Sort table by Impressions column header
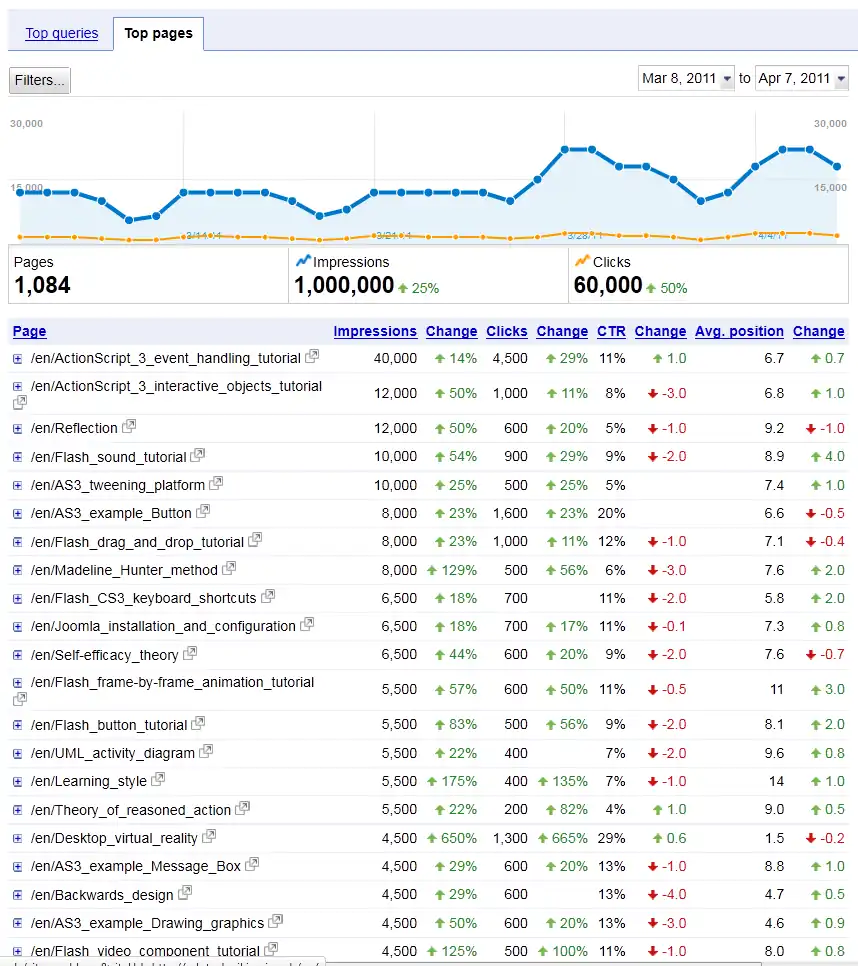Screen dimensions: 858x966 point(375,331)
